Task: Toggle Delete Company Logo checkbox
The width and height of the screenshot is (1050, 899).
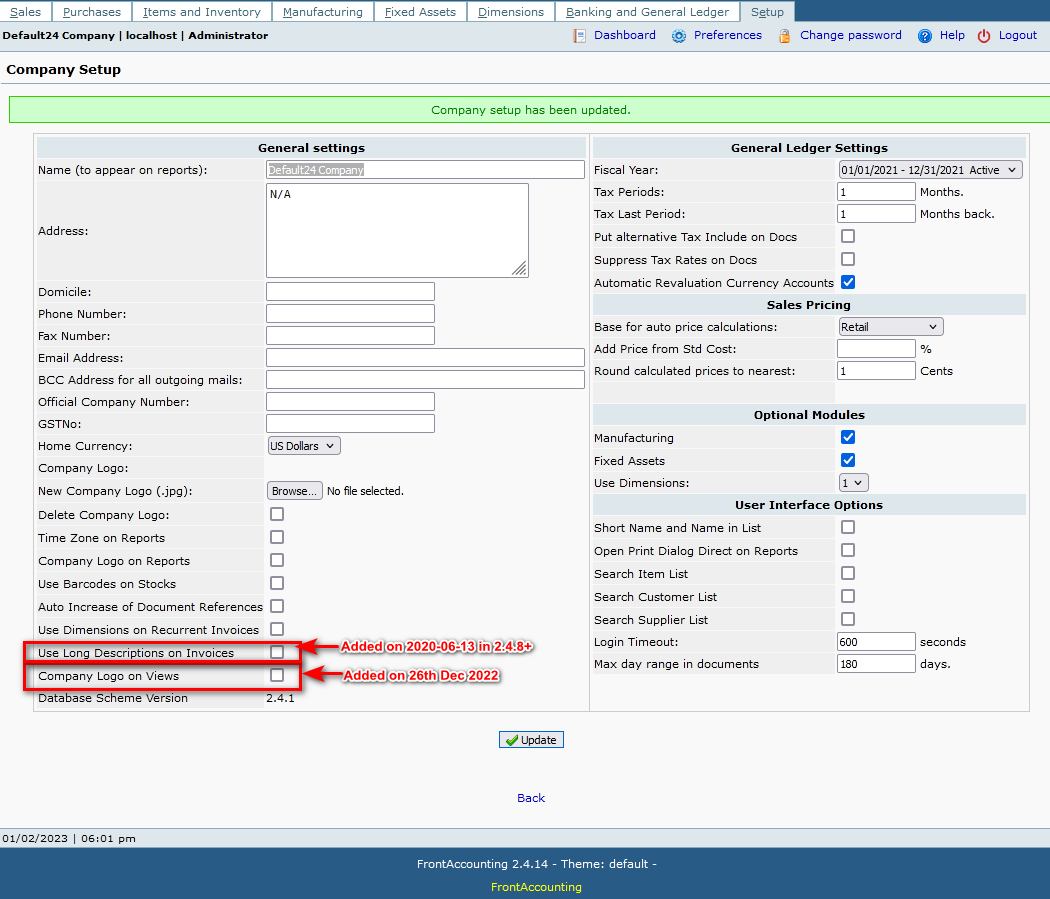Action: pyautogui.click(x=277, y=514)
